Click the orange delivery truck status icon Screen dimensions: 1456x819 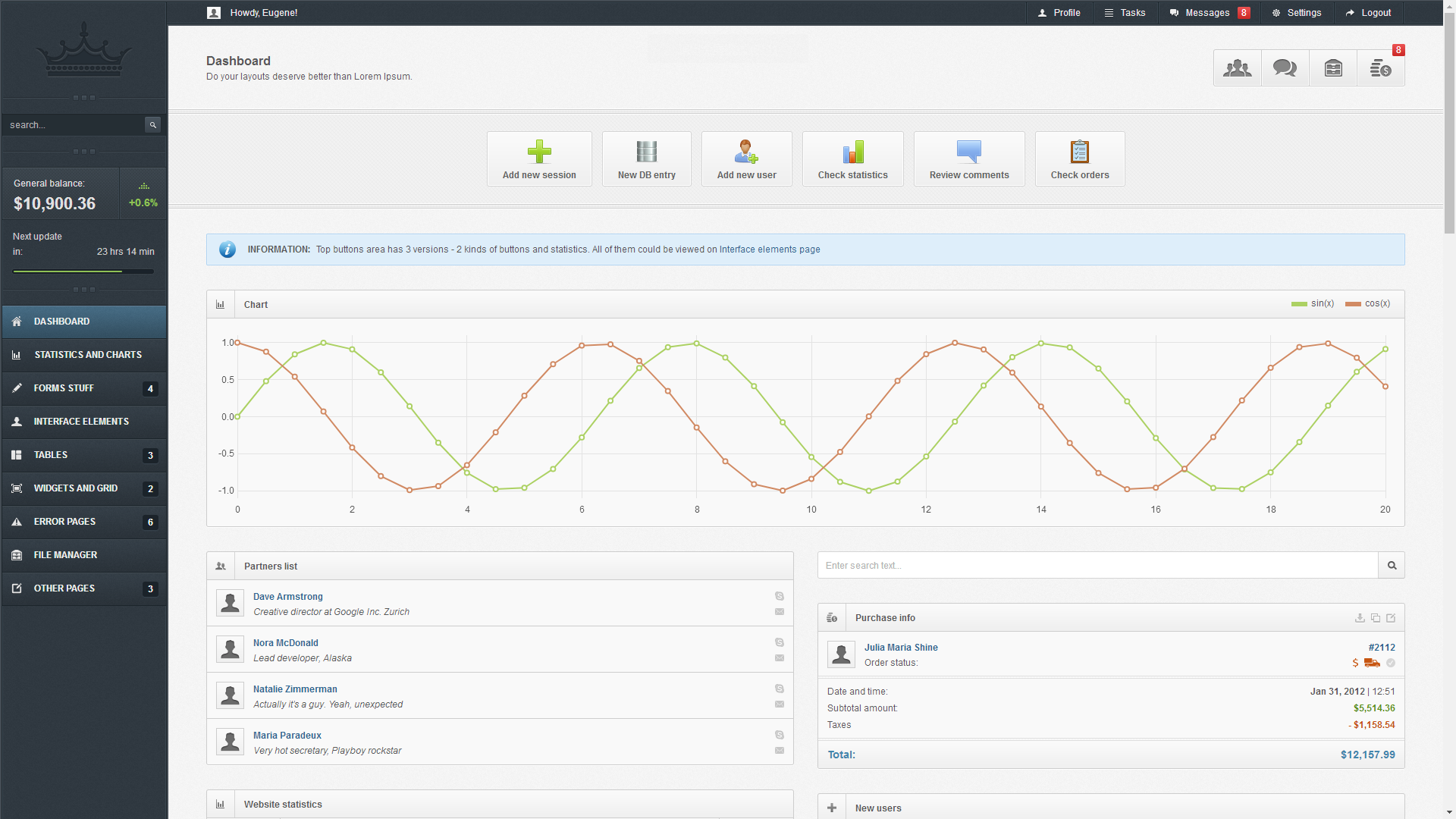1372,663
